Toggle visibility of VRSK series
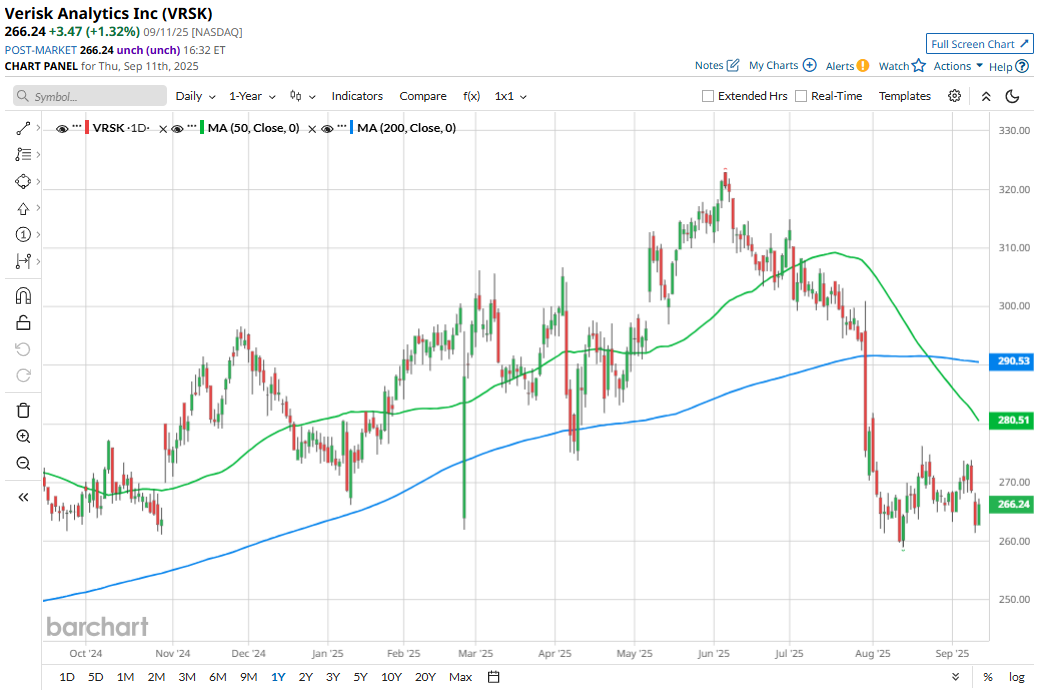 pyautogui.click(x=62, y=129)
